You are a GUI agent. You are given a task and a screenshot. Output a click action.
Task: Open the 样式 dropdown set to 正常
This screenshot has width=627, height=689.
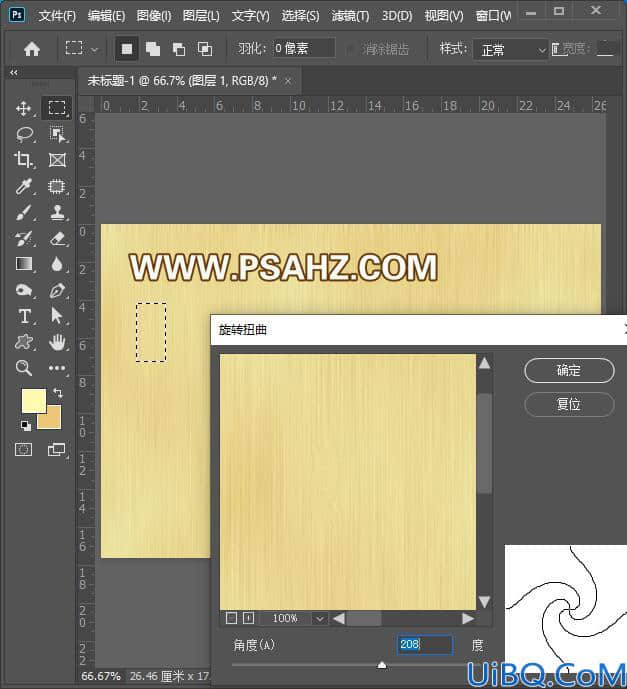pyautogui.click(x=510, y=50)
